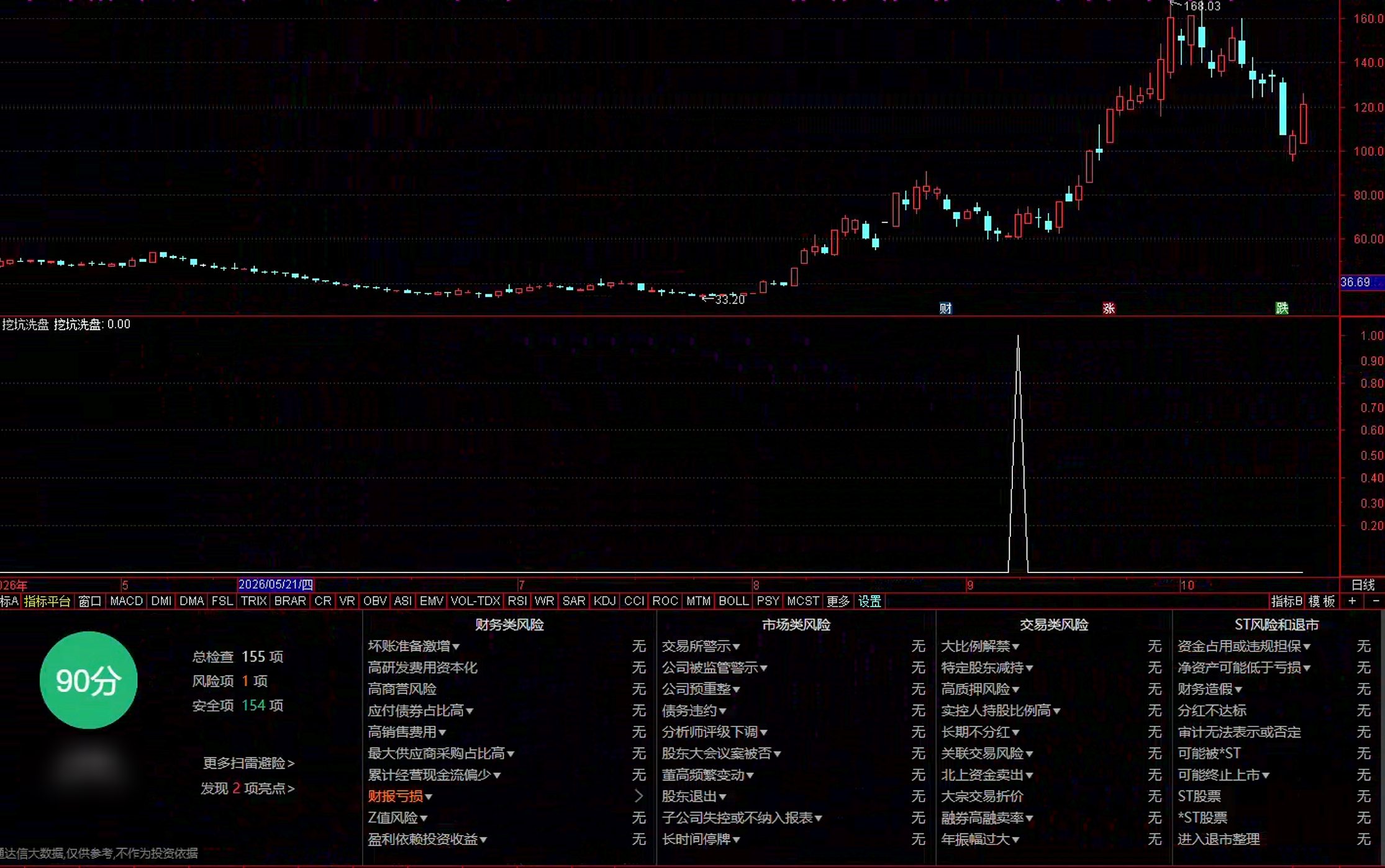Switch to the MACD indicator tab
The image size is (1385, 868).
pos(126,601)
